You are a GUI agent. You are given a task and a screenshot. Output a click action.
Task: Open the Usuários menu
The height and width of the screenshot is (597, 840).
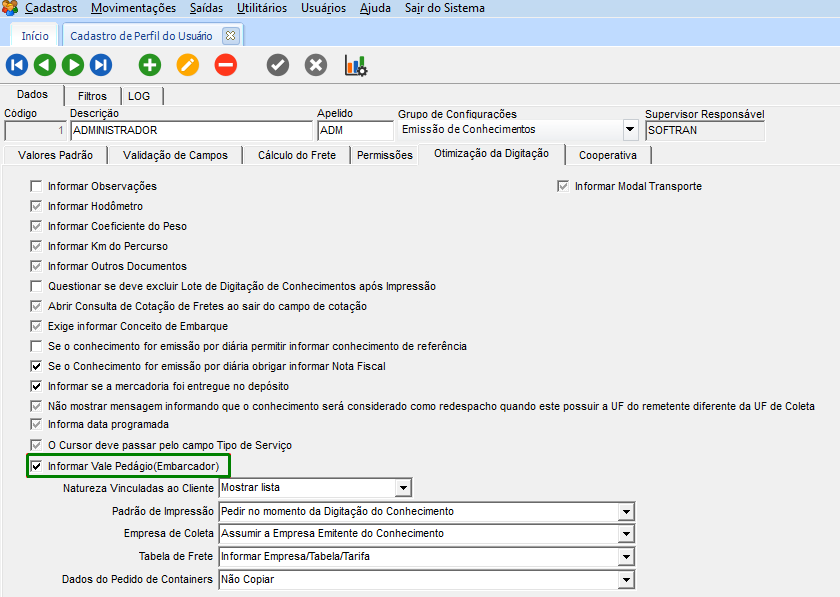(324, 8)
